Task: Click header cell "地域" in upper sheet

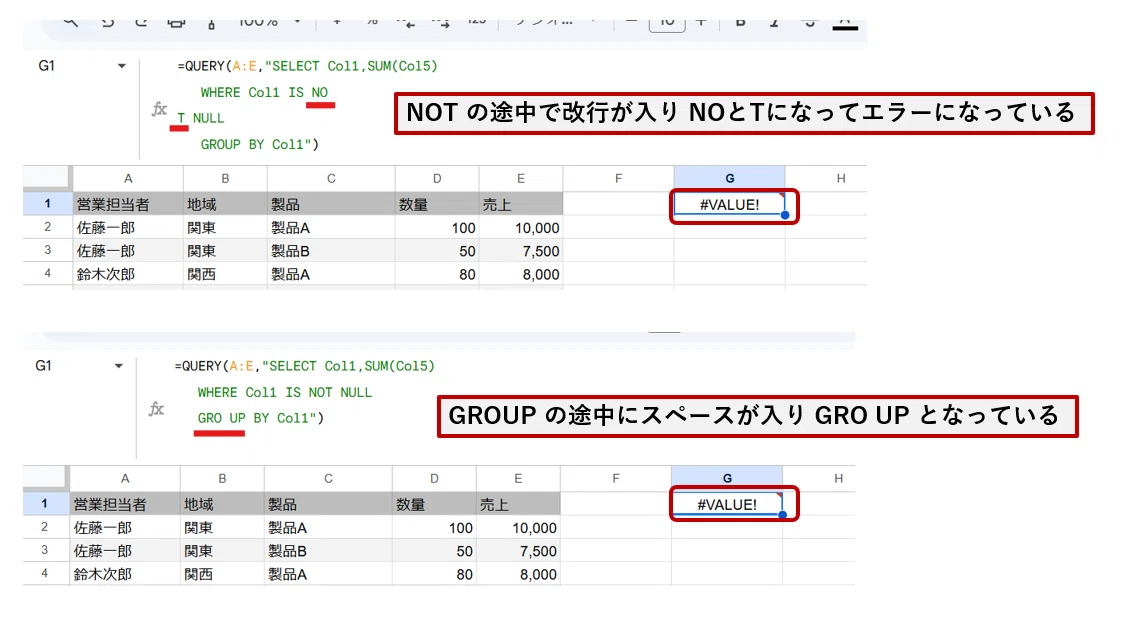Action: pos(225,205)
